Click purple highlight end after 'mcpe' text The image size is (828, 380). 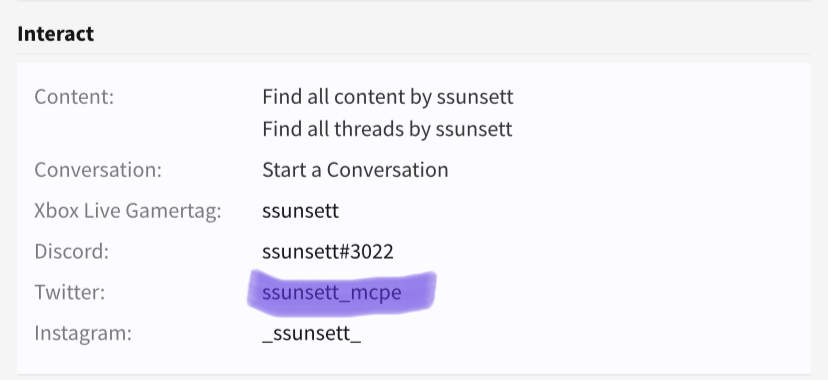(420, 293)
